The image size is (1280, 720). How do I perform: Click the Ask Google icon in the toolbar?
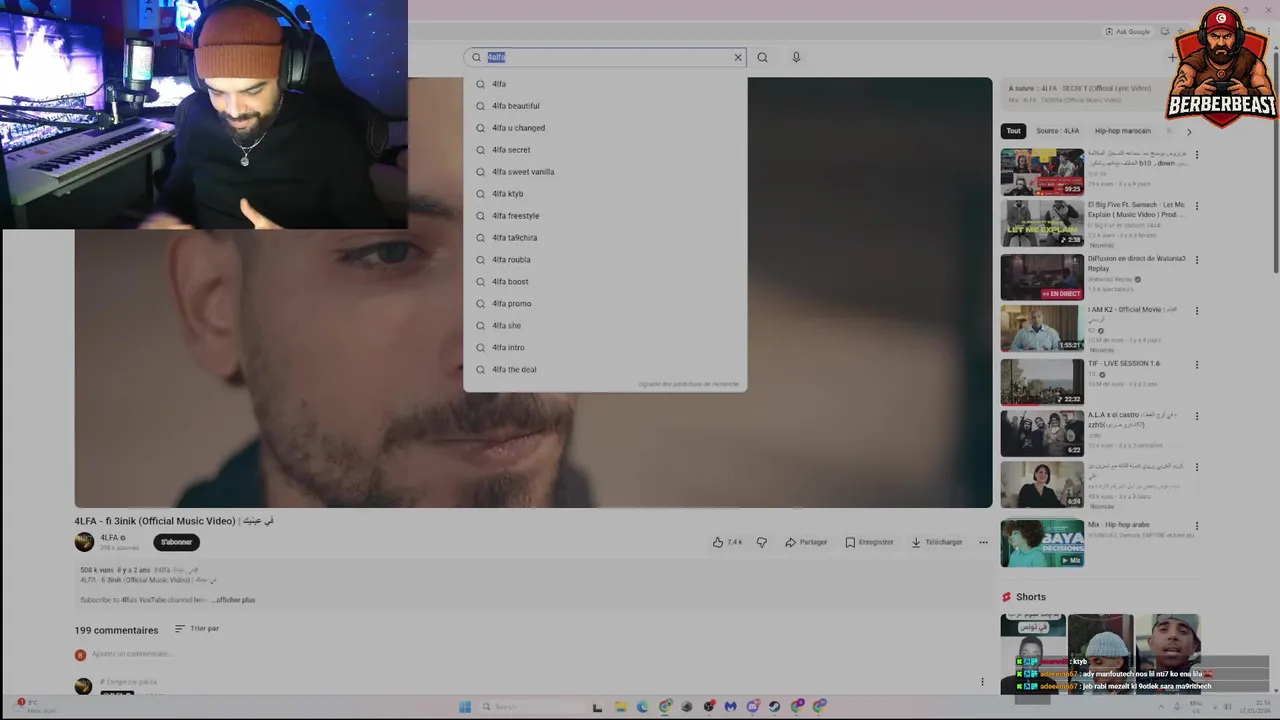(1110, 32)
